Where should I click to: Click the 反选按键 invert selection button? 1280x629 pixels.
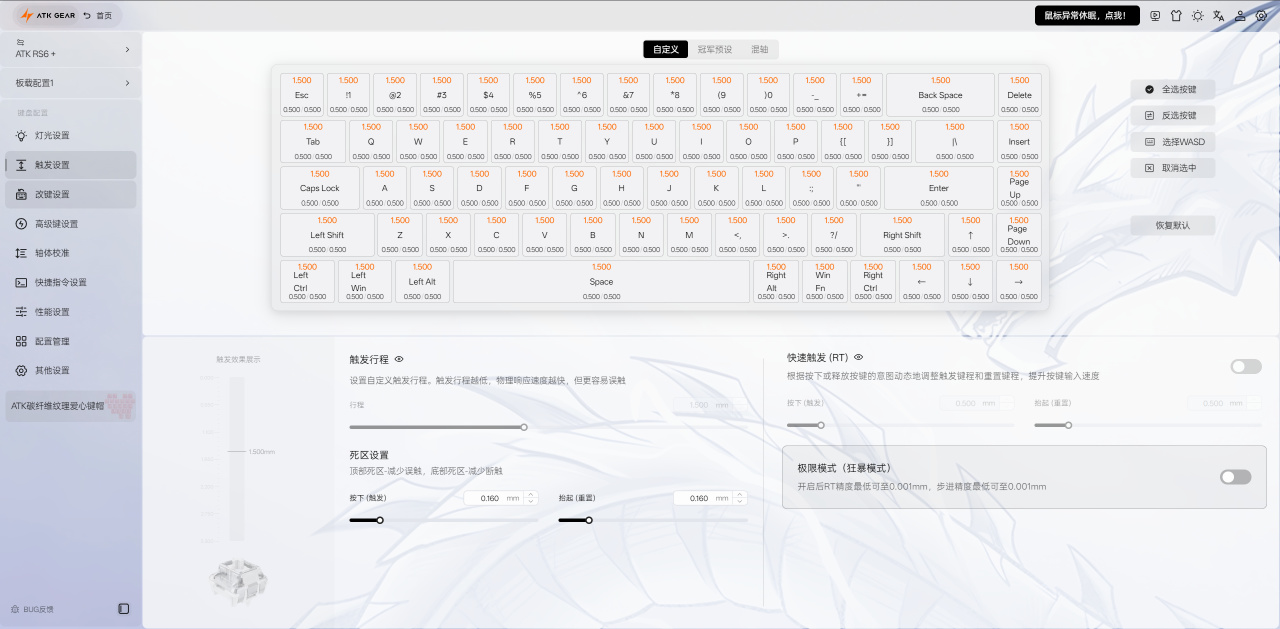(1173, 116)
